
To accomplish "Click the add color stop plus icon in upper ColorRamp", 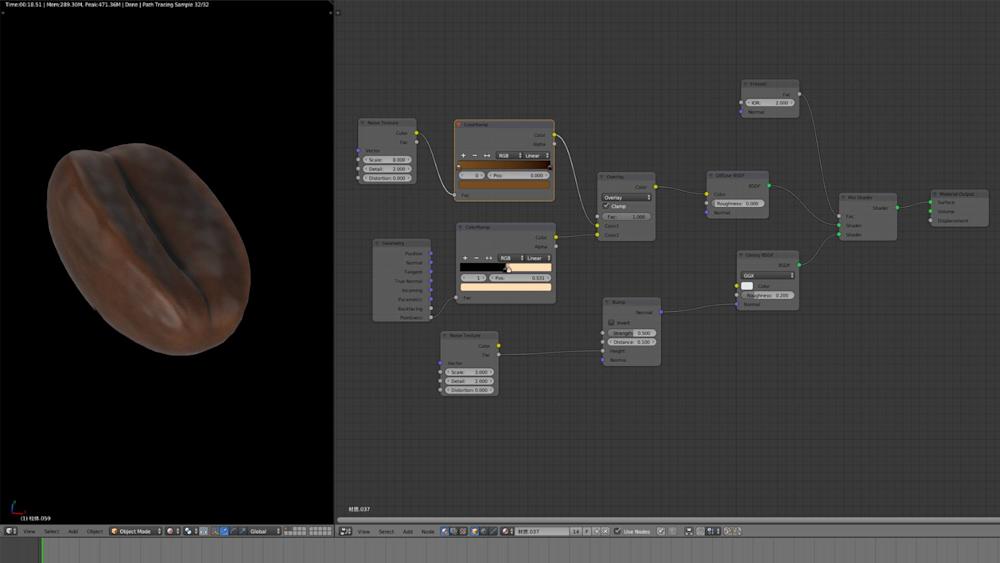I will click(463, 156).
